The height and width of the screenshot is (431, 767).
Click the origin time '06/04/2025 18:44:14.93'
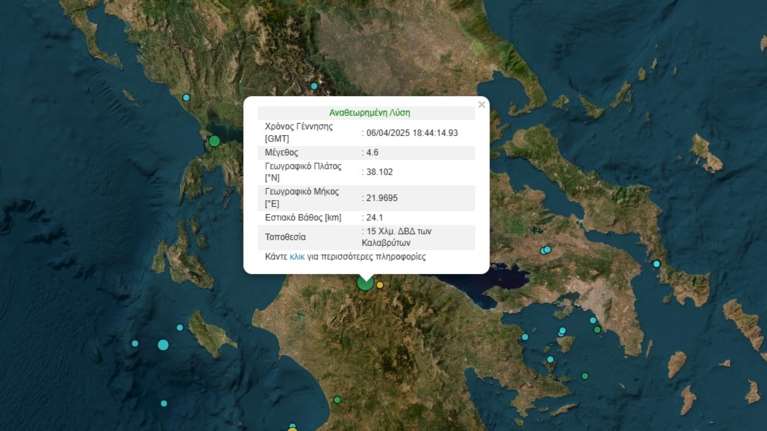412,133
